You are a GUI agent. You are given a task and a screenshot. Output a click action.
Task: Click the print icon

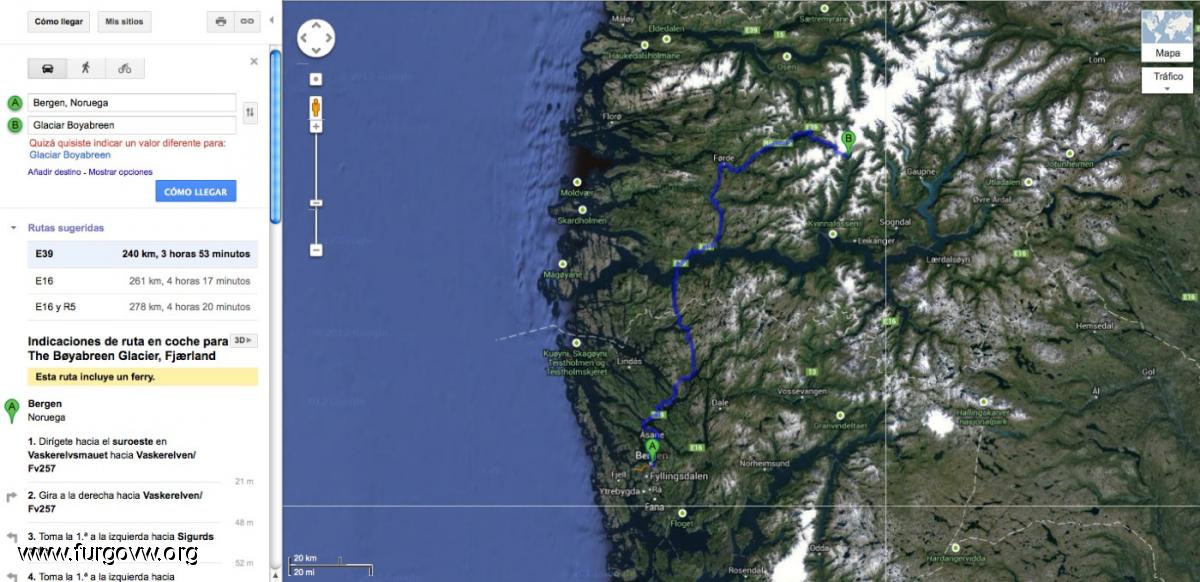(x=221, y=21)
